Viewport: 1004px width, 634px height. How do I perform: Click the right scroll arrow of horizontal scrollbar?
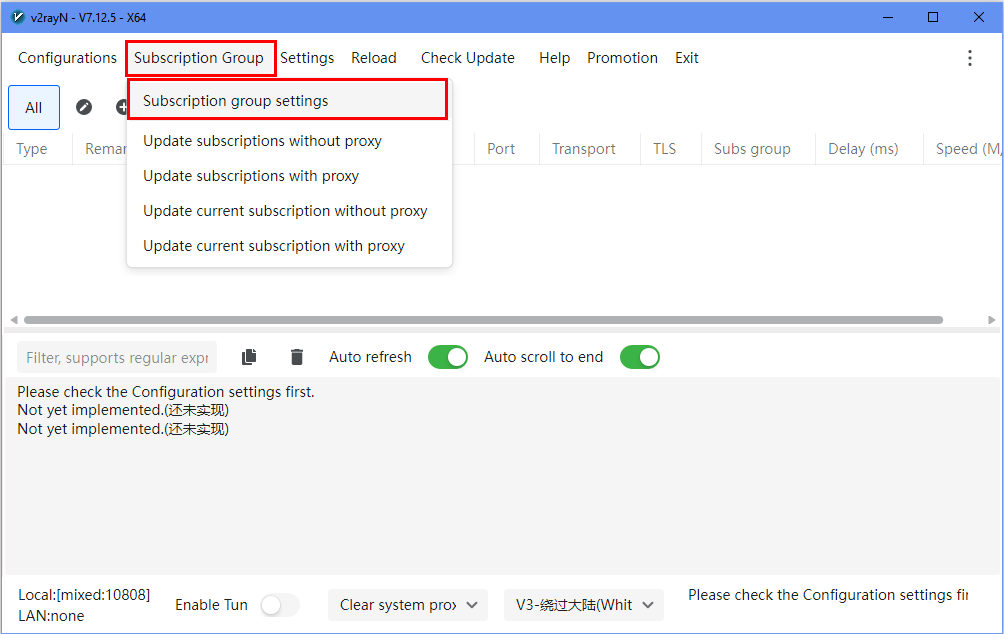click(991, 320)
